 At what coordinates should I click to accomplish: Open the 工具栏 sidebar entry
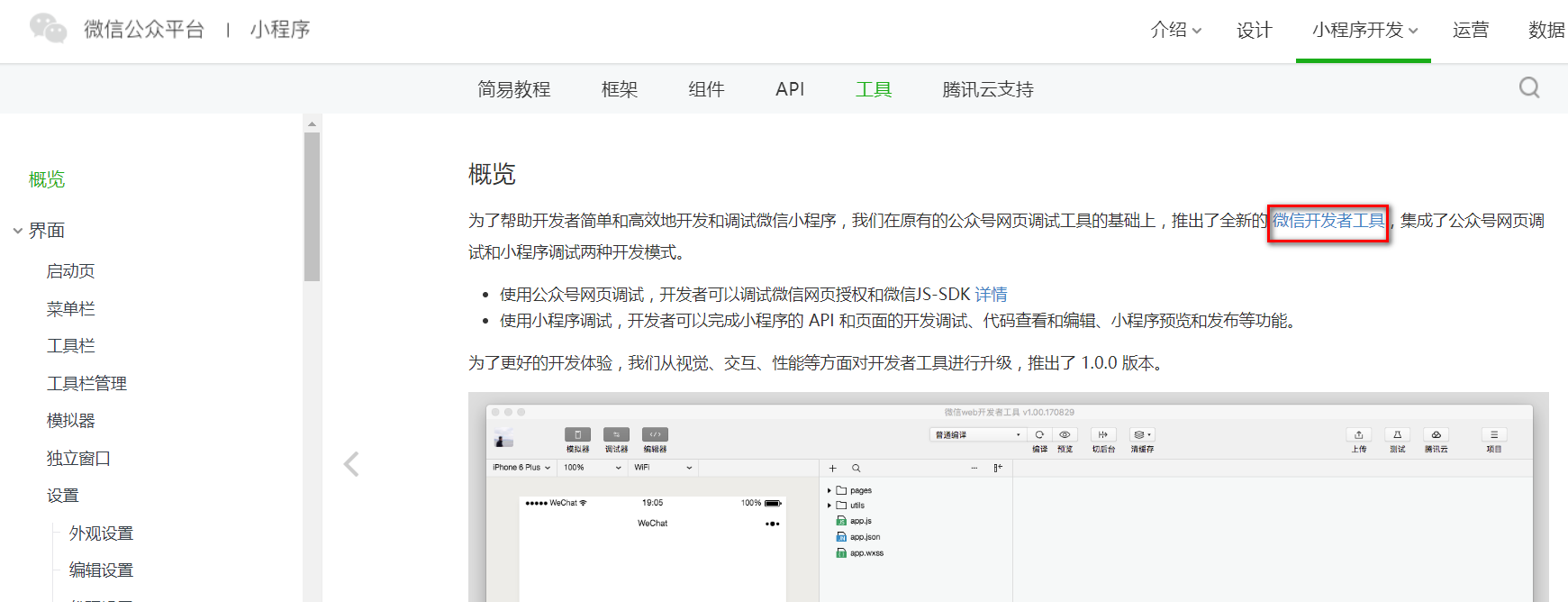71,346
